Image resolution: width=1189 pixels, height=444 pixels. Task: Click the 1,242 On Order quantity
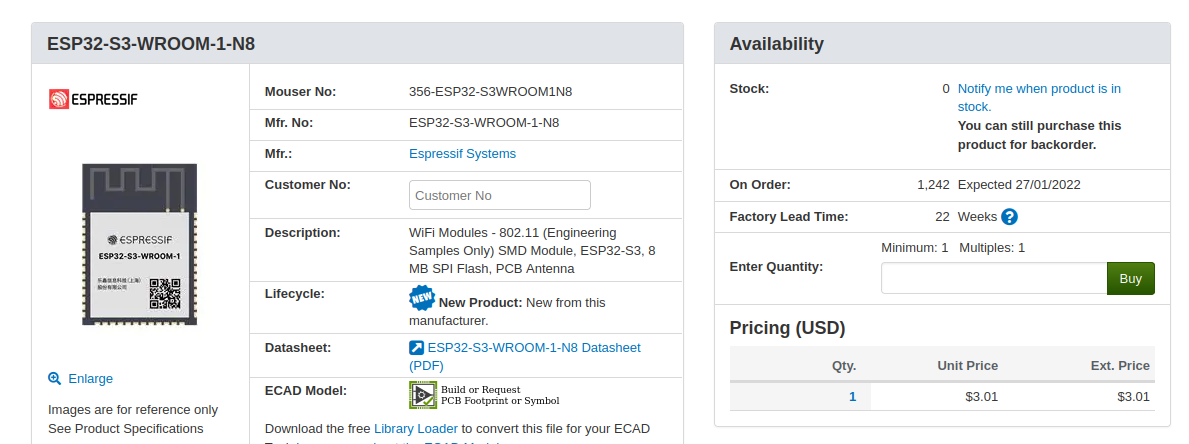pos(933,185)
